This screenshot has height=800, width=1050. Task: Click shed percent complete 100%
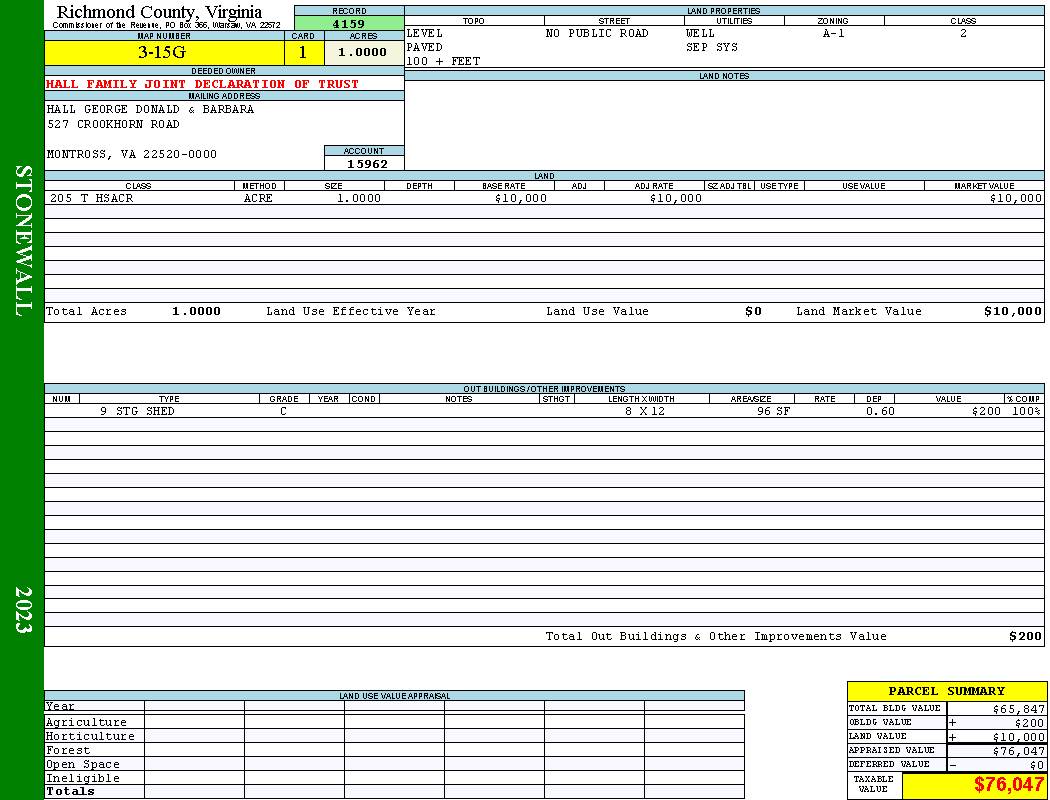(x=1027, y=412)
